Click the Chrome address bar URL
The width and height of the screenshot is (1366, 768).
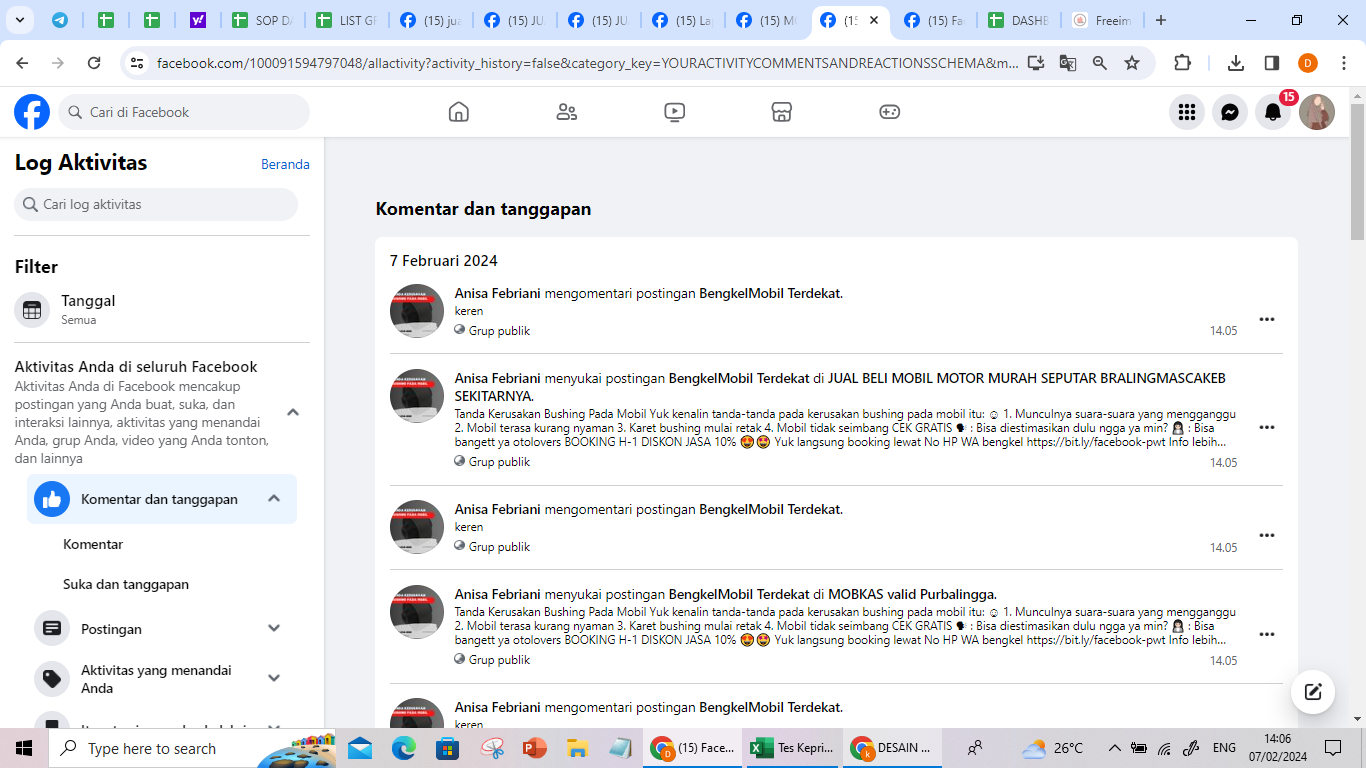[588, 63]
